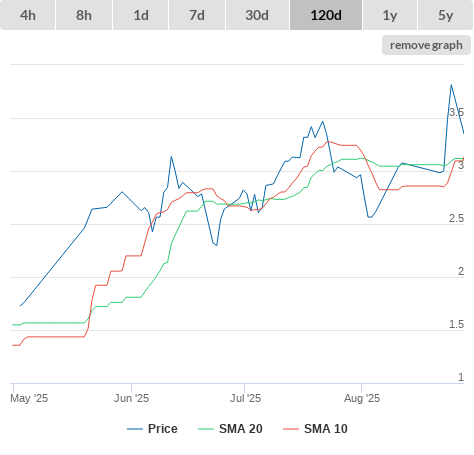Open the 7d time range view

pos(197,15)
